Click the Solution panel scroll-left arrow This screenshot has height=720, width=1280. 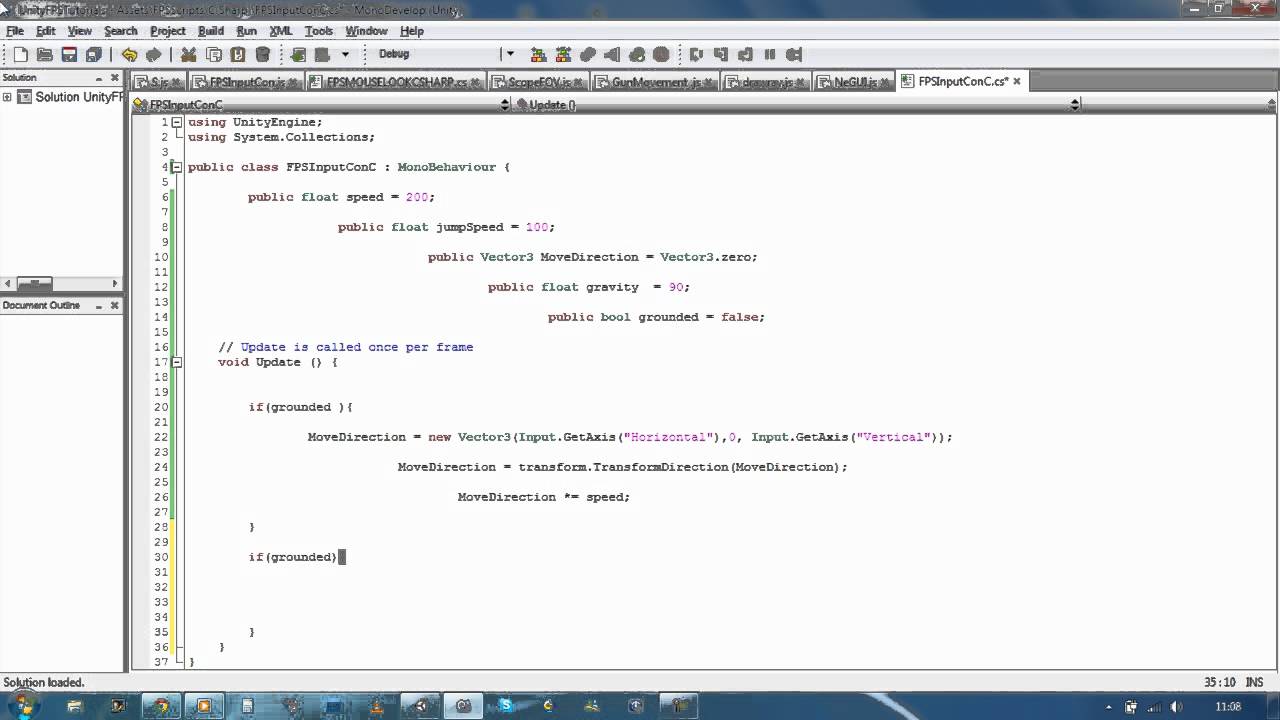point(8,284)
